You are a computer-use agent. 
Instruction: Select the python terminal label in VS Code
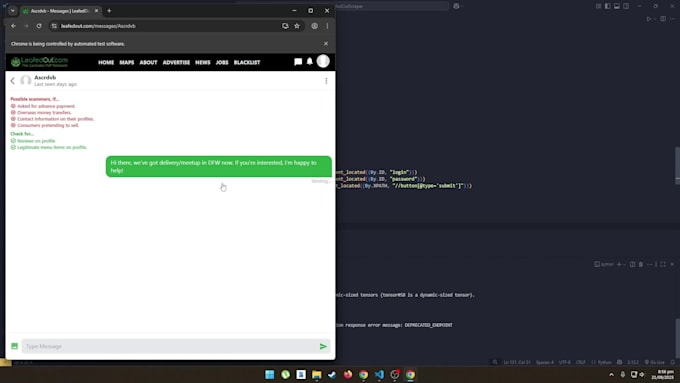pos(604,264)
